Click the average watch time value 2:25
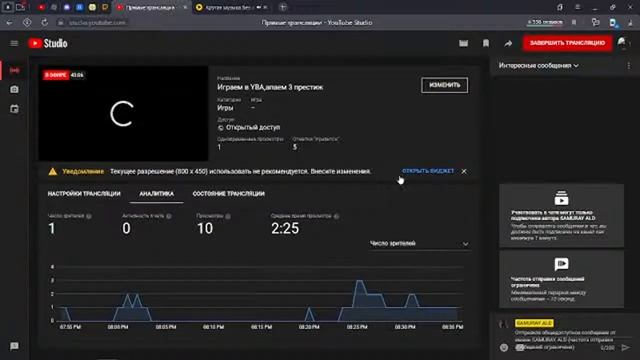Image resolution: width=640 pixels, height=360 pixels. click(285, 229)
